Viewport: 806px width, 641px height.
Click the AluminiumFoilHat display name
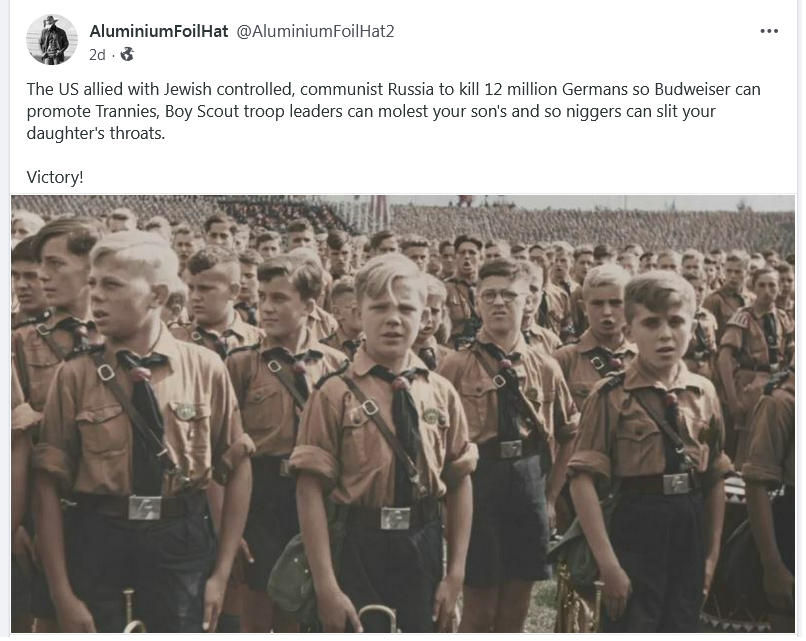(x=158, y=31)
